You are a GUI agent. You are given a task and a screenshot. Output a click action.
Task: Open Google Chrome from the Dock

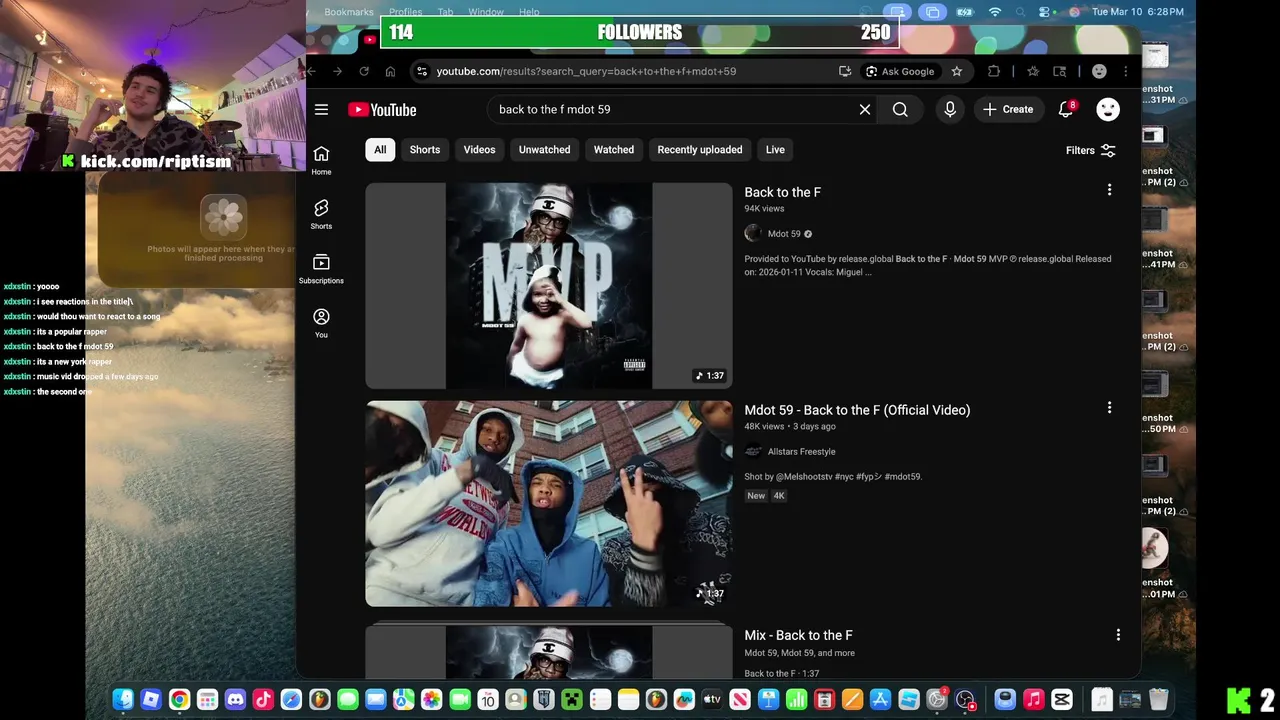point(179,700)
